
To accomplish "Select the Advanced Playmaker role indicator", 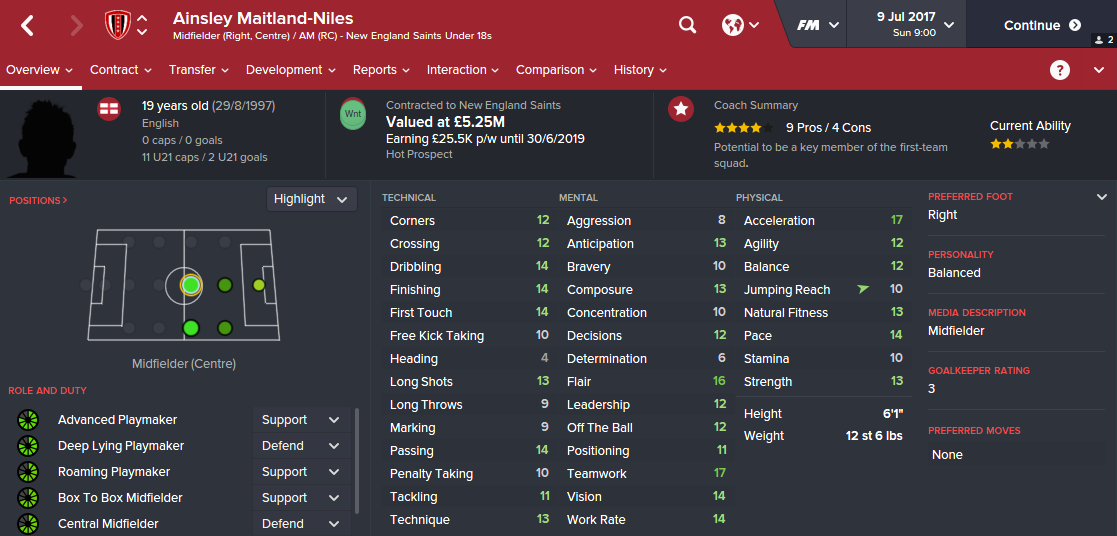I will click(x=27, y=420).
